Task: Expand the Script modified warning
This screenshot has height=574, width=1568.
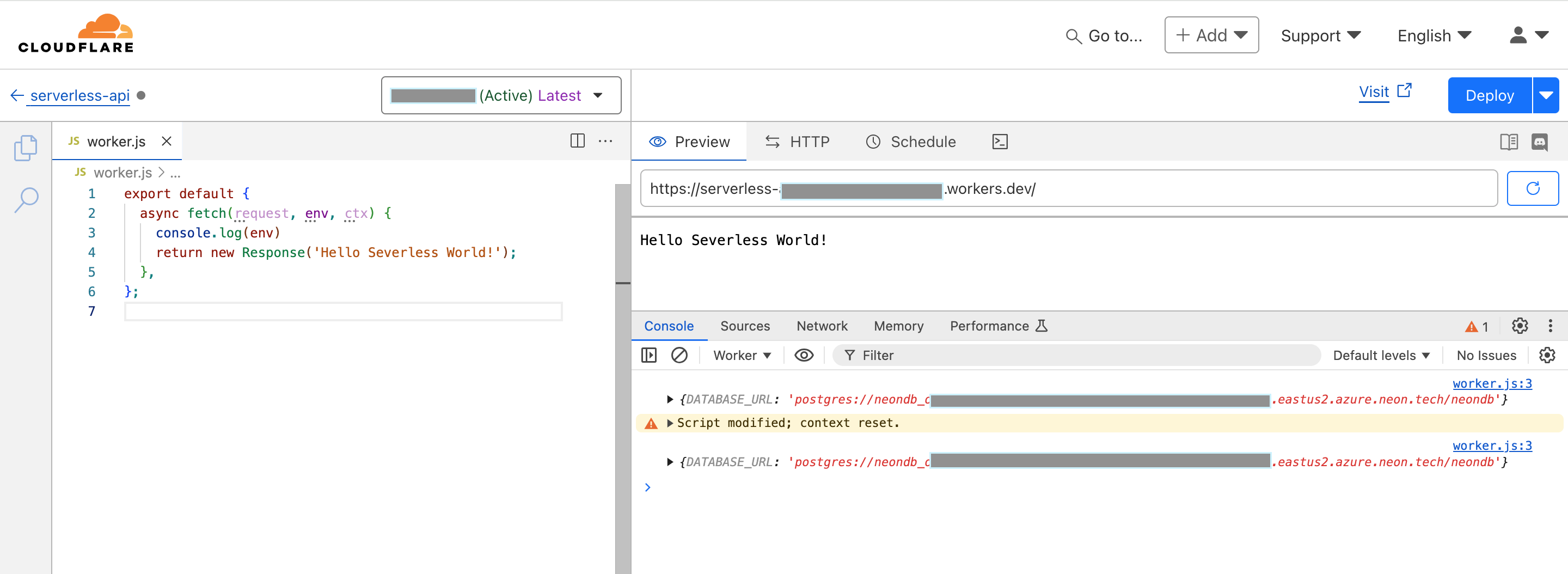Action: click(x=670, y=423)
